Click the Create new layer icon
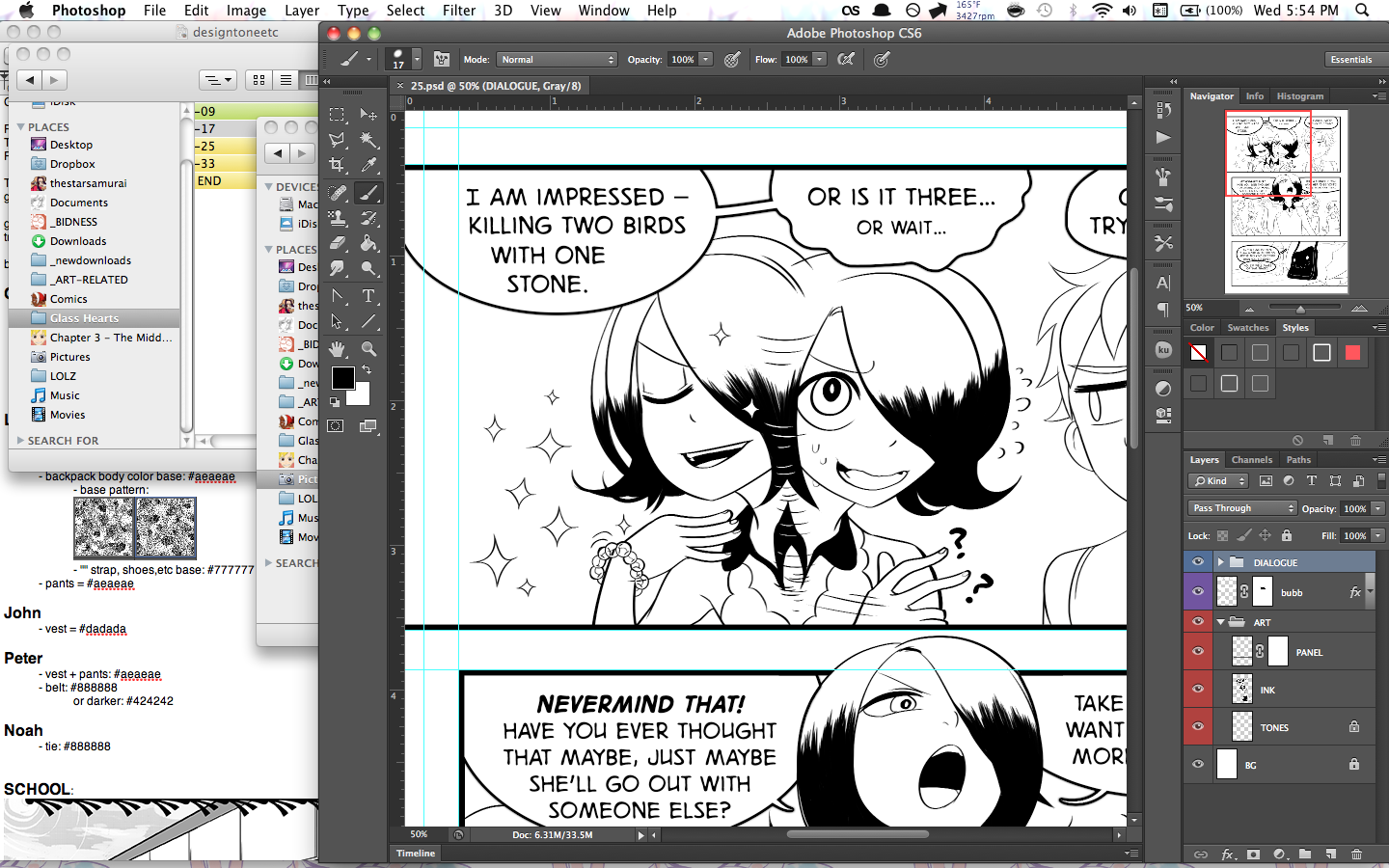This screenshot has height=868, width=1389. pyautogui.click(x=1330, y=854)
